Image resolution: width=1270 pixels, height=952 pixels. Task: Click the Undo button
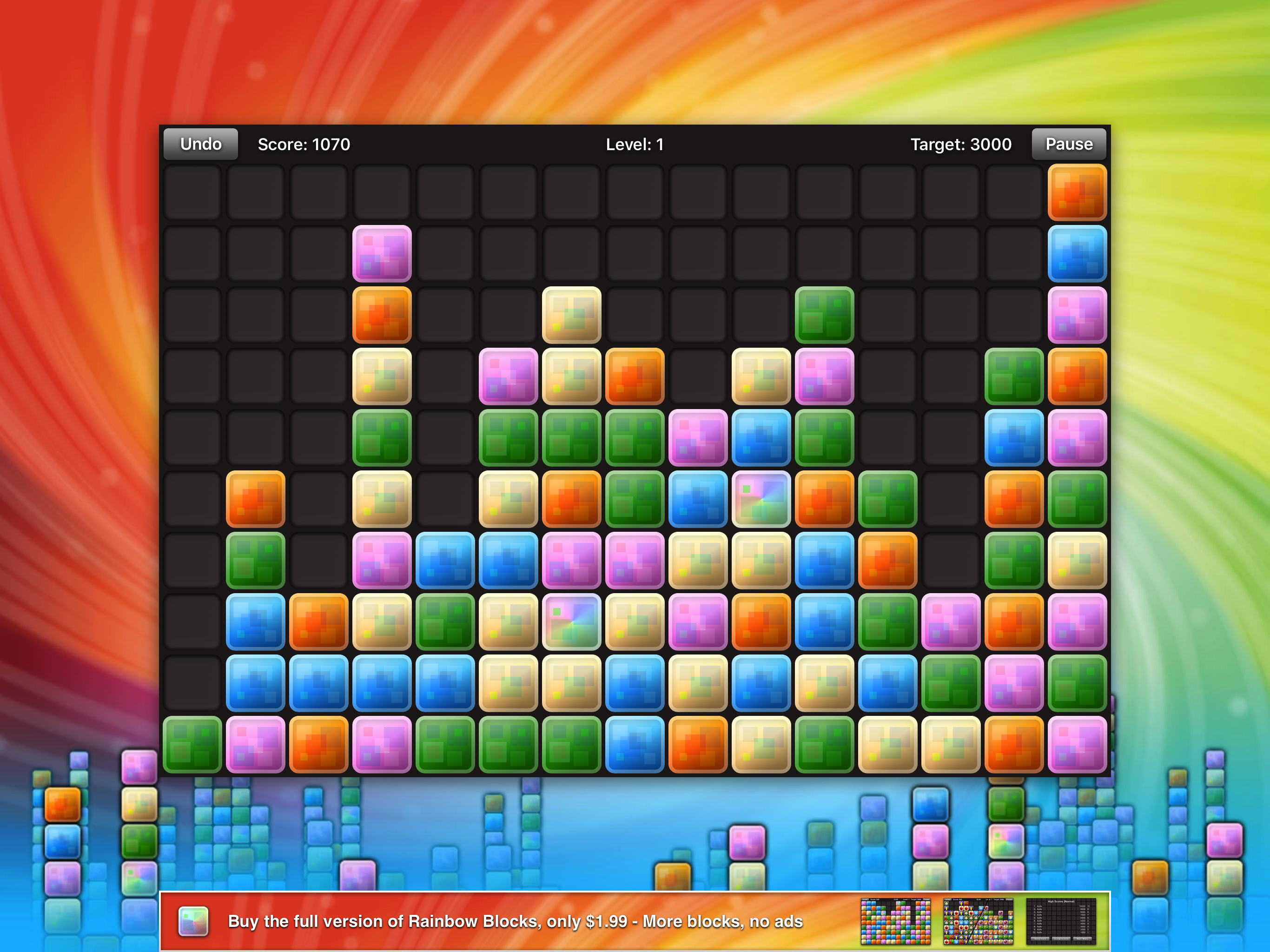[200, 144]
